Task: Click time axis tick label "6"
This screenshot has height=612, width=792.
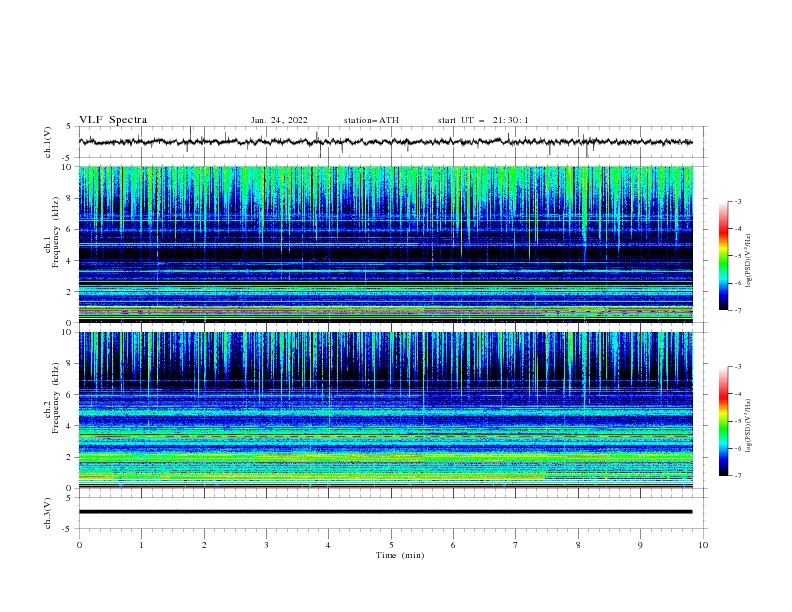Action: (453, 545)
